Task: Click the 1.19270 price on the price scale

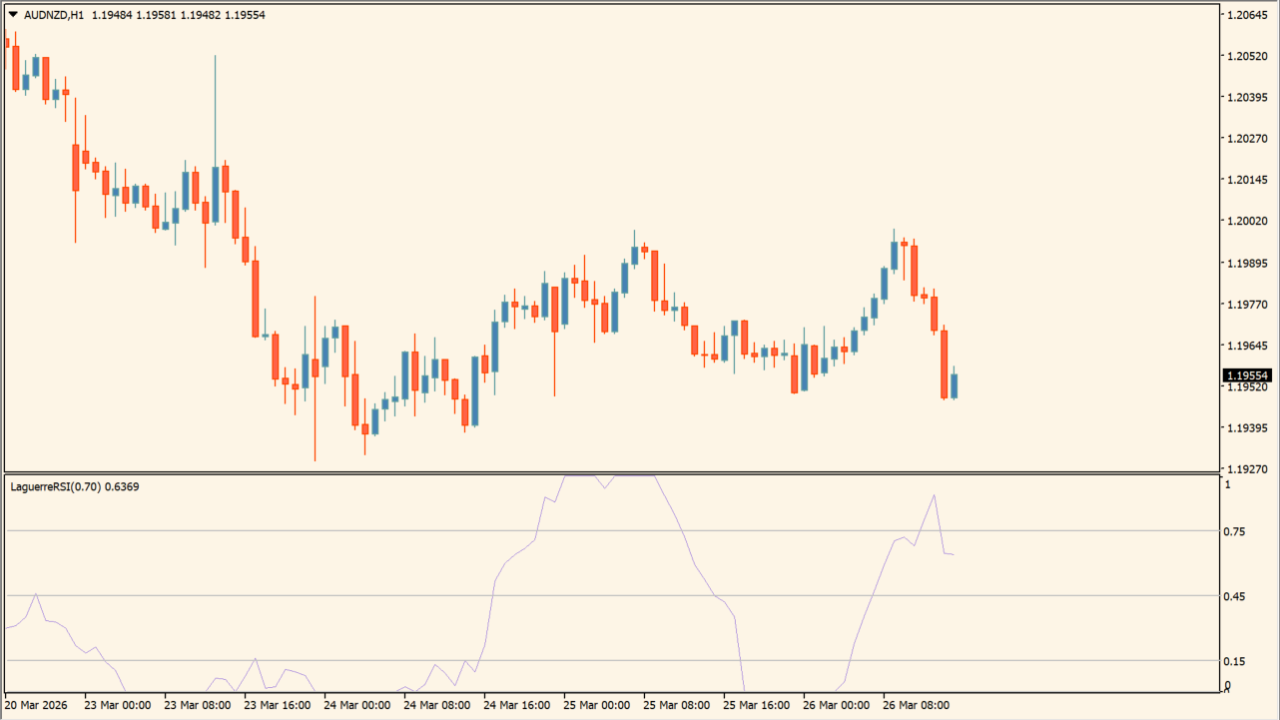Action: coord(1246,469)
